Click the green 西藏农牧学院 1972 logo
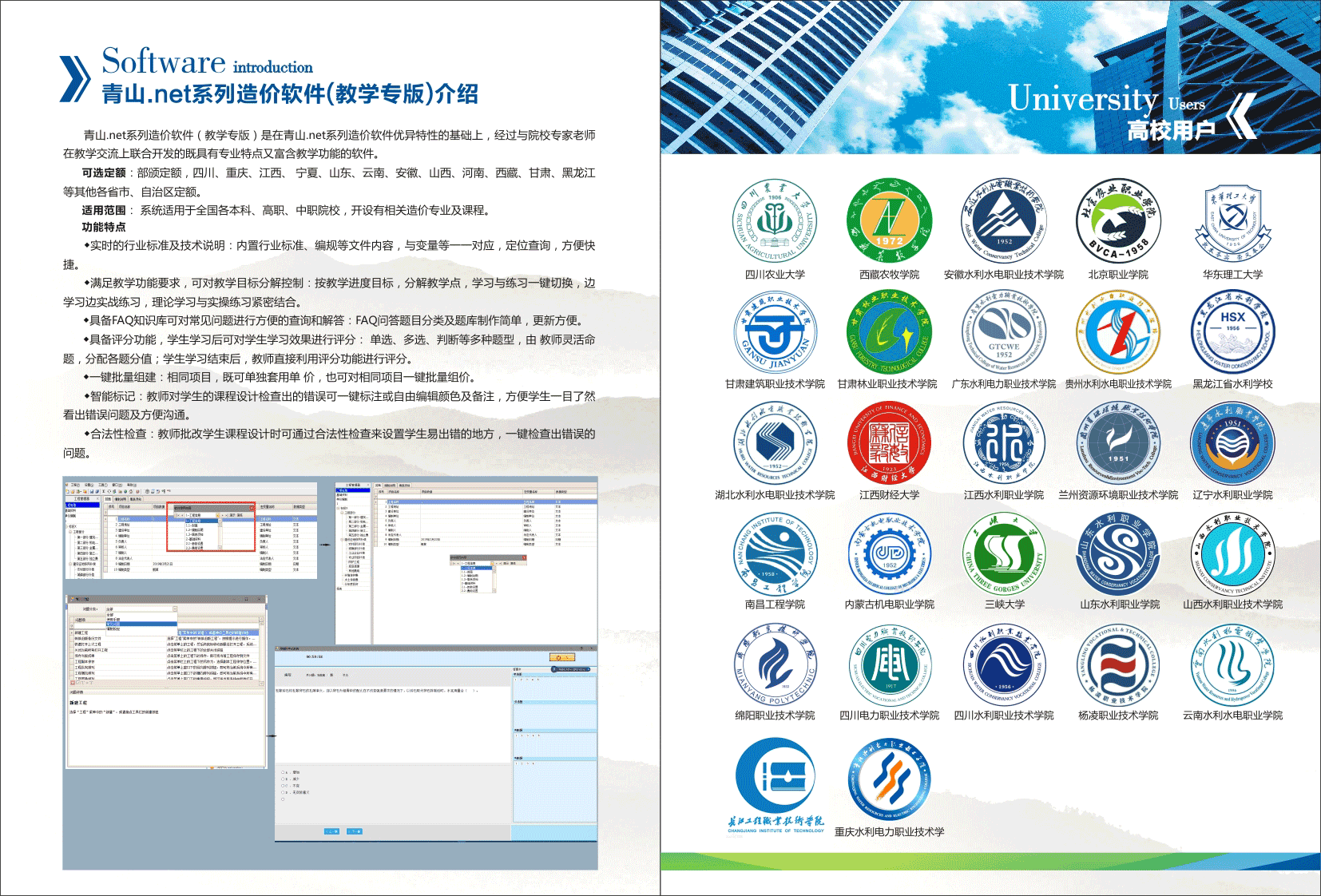This screenshot has height=896, width=1321. 889,220
